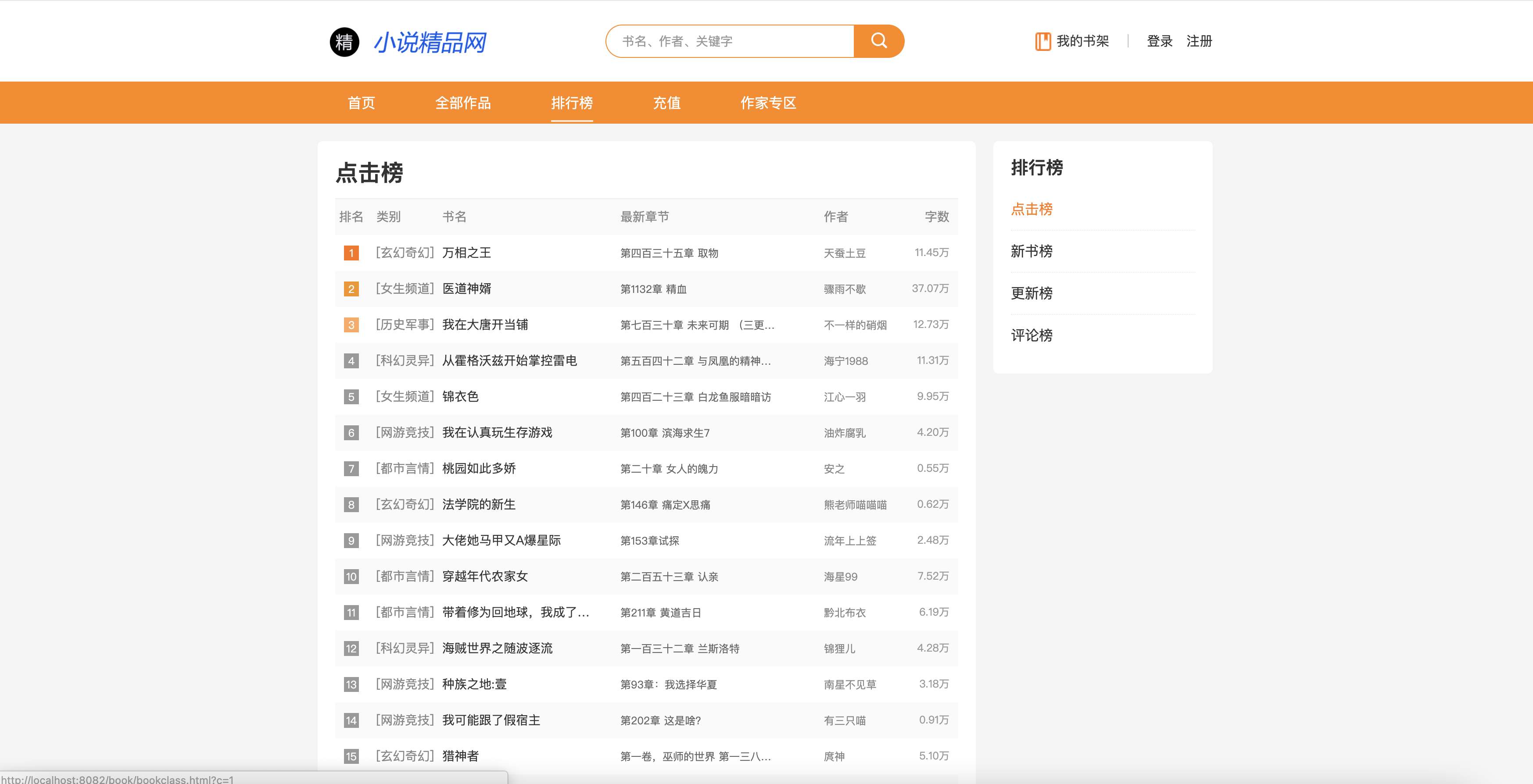Switch to 新书榜 ranking
Image resolution: width=1533 pixels, height=784 pixels.
[x=1032, y=251]
